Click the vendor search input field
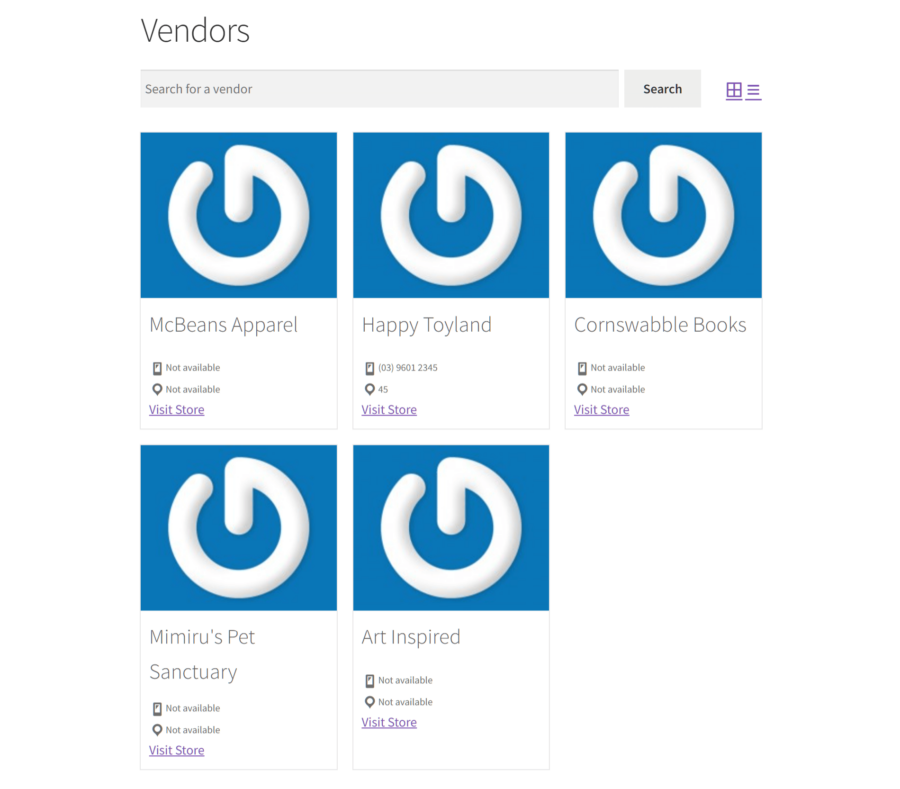The image size is (900, 789). [380, 89]
